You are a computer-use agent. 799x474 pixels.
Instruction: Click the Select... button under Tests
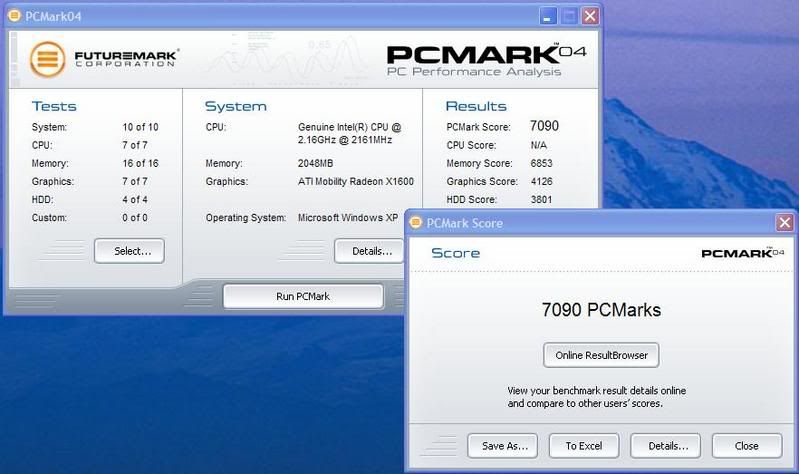(129, 251)
